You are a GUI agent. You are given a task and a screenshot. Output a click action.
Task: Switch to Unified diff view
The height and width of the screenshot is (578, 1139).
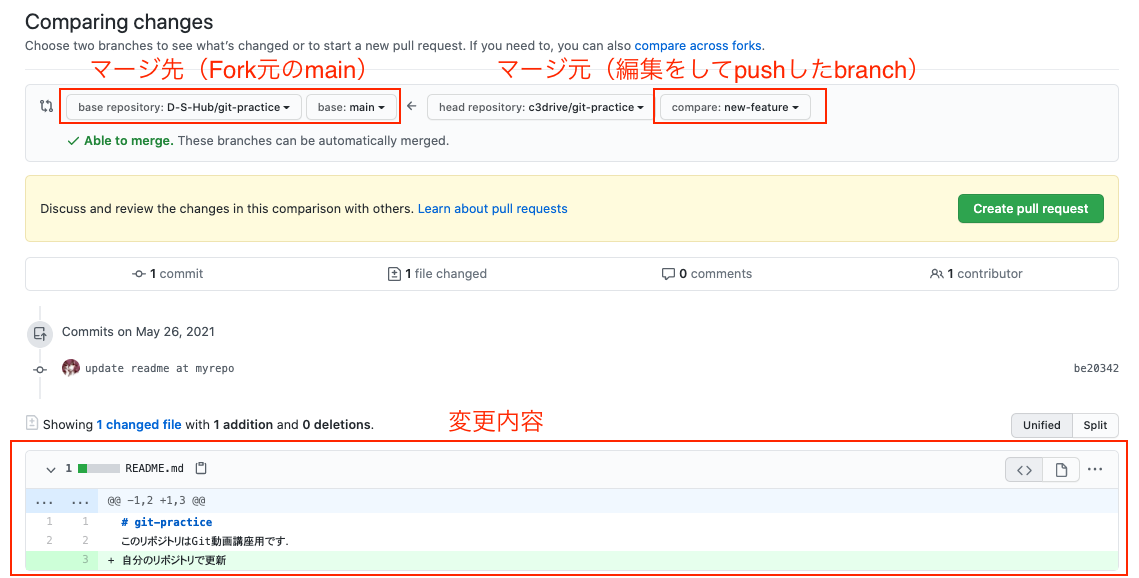tap(1042, 425)
